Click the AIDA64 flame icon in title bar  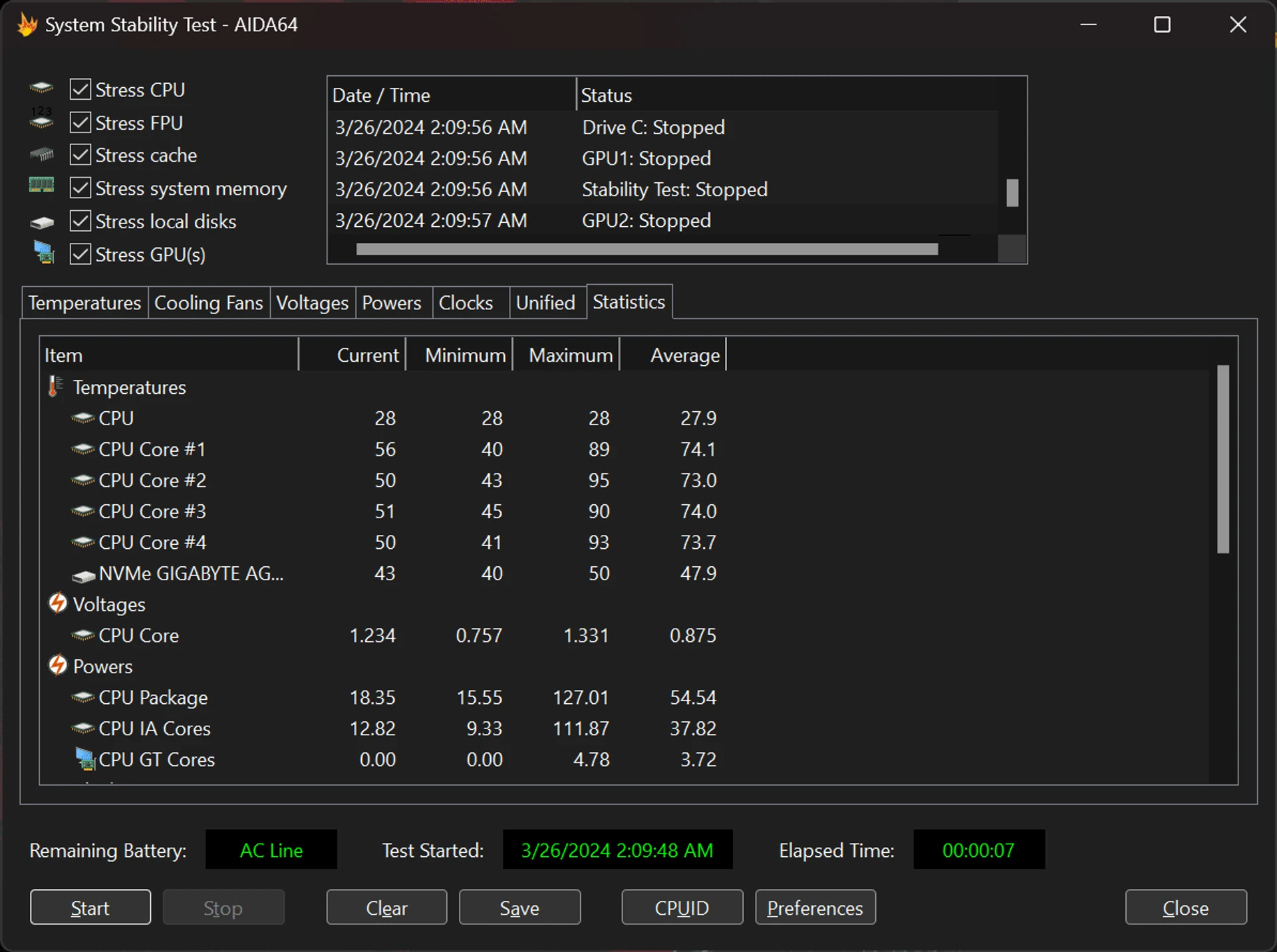click(x=27, y=25)
